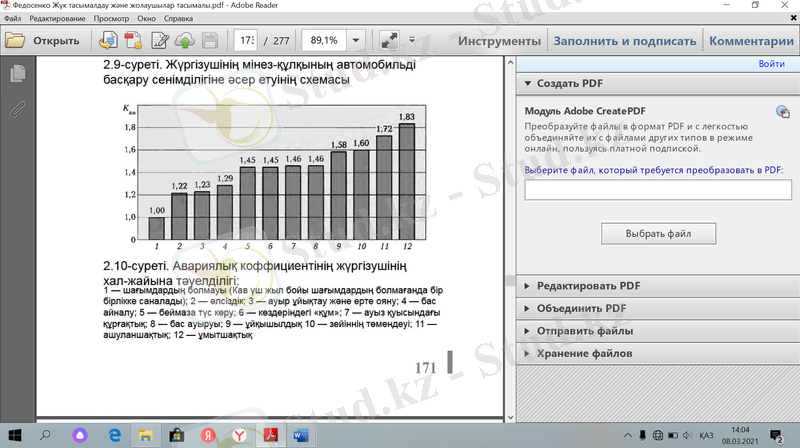Open the zoom percentage dropdown
The height and width of the screenshot is (448, 800).
[x=357, y=41]
